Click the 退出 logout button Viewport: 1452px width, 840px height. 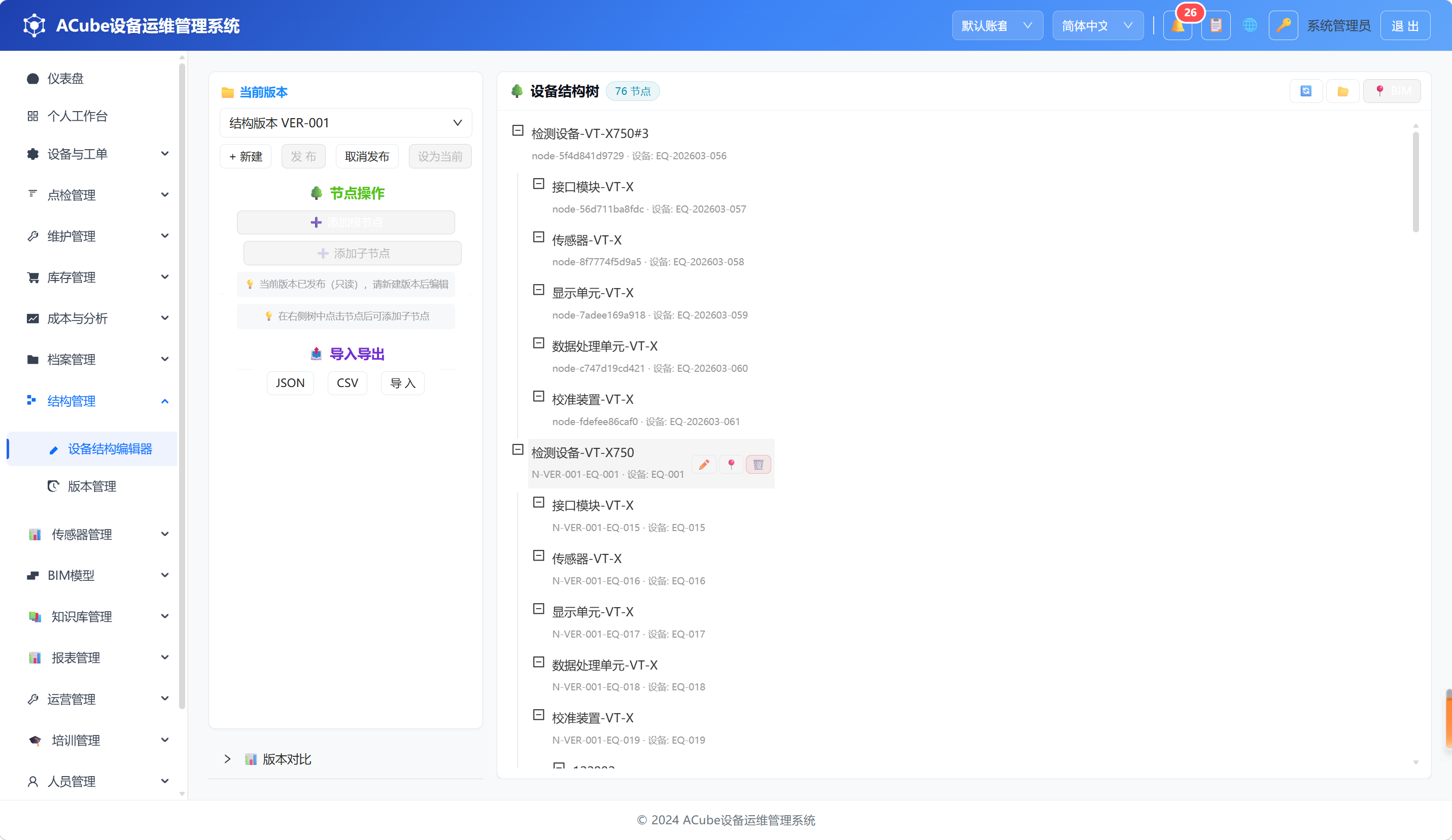[x=1405, y=25]
